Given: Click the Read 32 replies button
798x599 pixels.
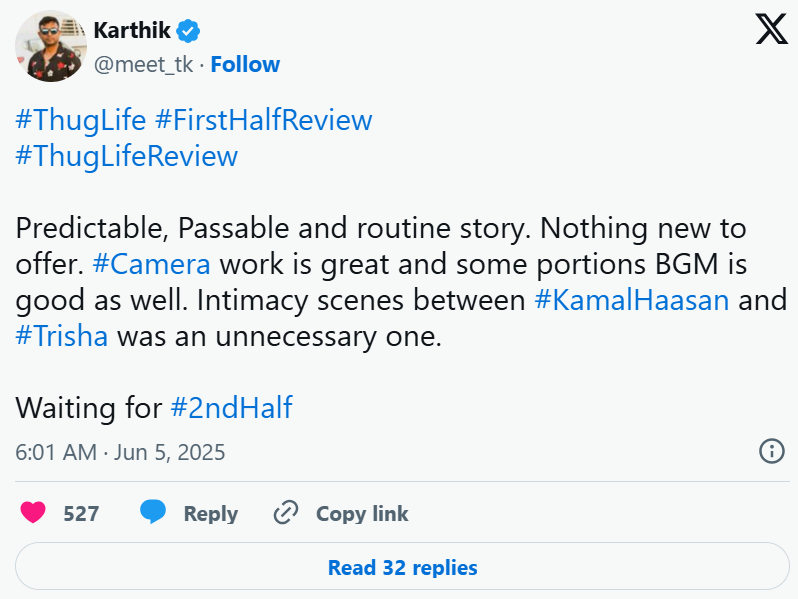Looking at the screenshot, I should click(402, 568).
